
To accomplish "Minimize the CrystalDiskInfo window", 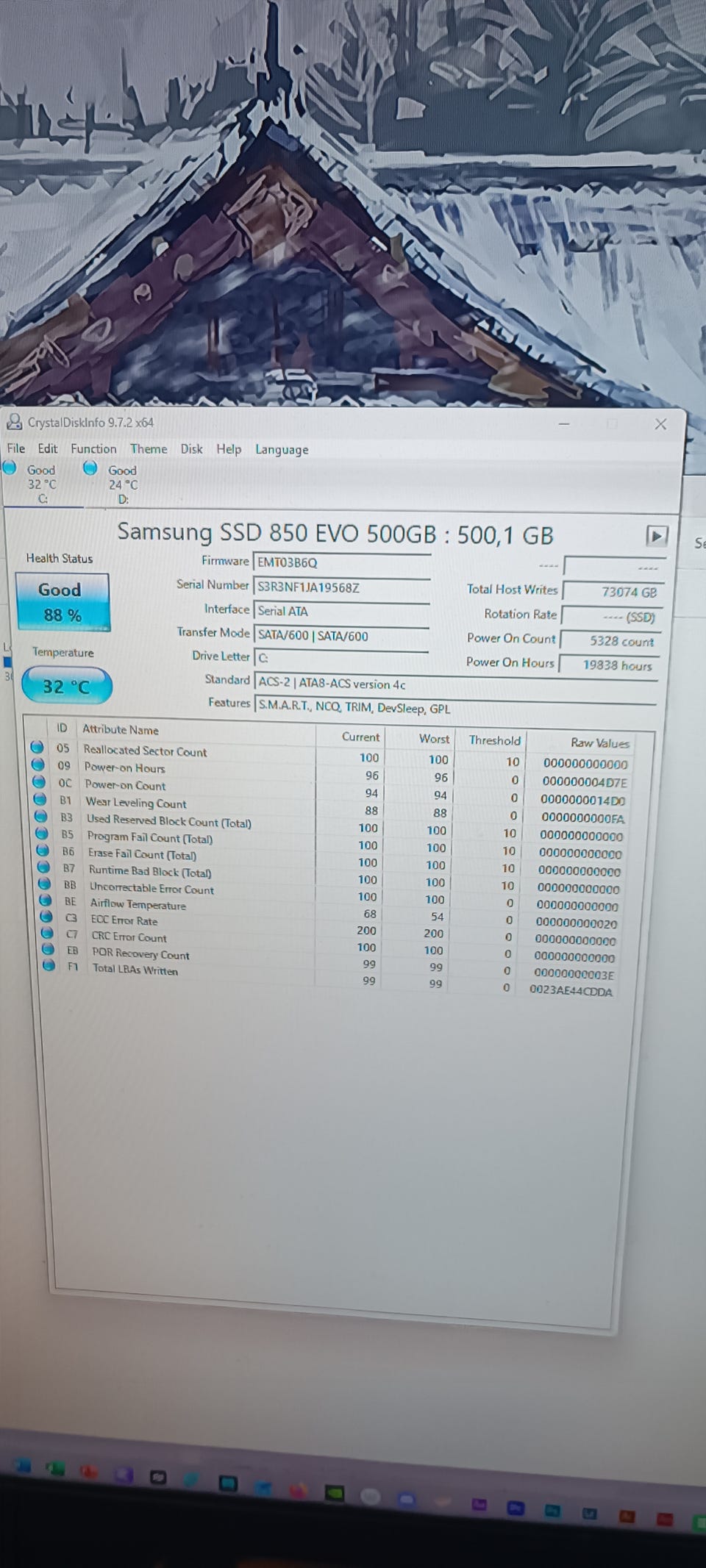I will coord(565,424).
